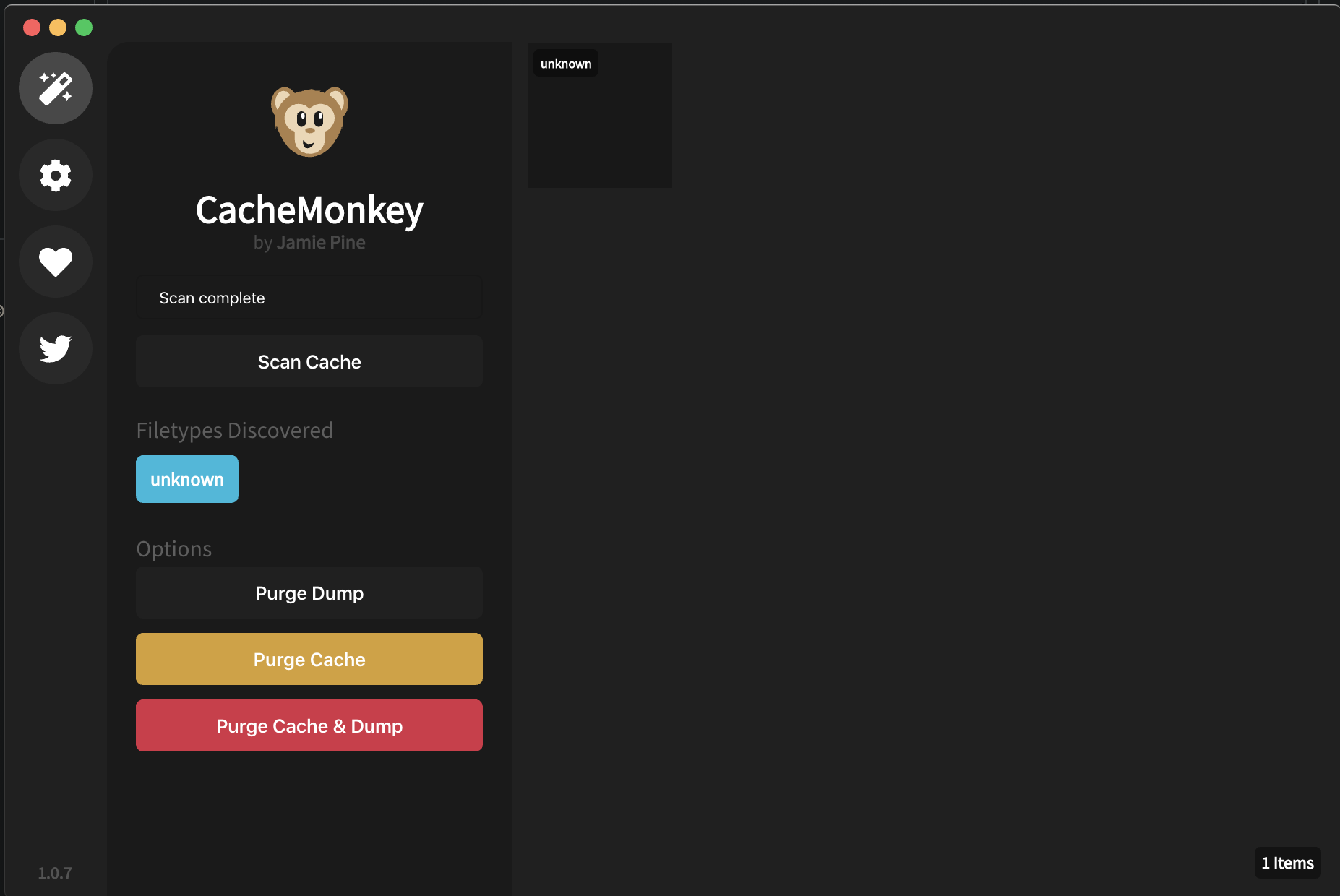The width and height of the screenshot is (1340, 896).
Task: Expand the Options section heading
Action: (x=173, y=548)
